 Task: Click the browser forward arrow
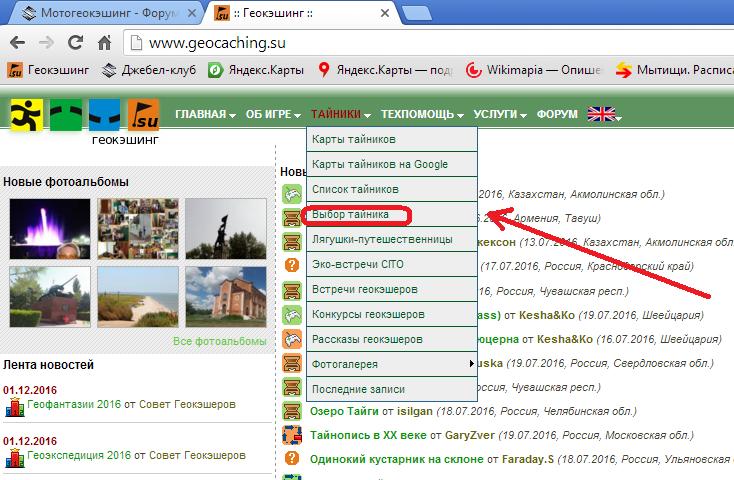point(46,43)
